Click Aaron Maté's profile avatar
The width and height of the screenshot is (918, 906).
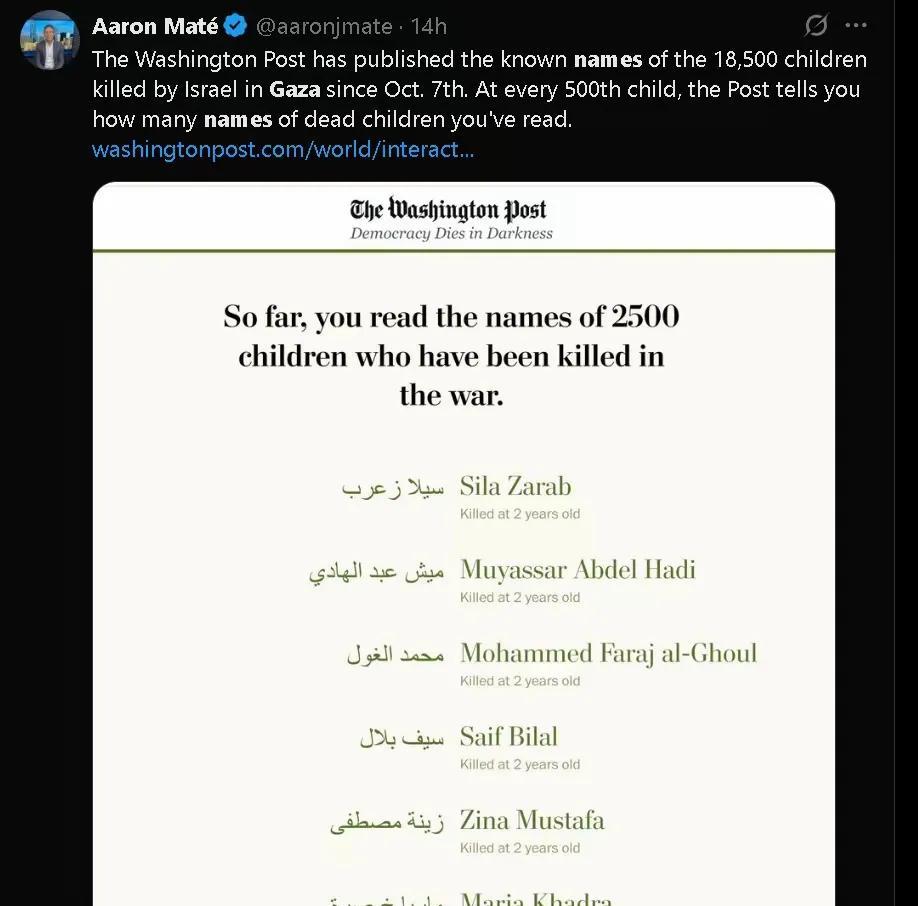(x=49, y=40)
